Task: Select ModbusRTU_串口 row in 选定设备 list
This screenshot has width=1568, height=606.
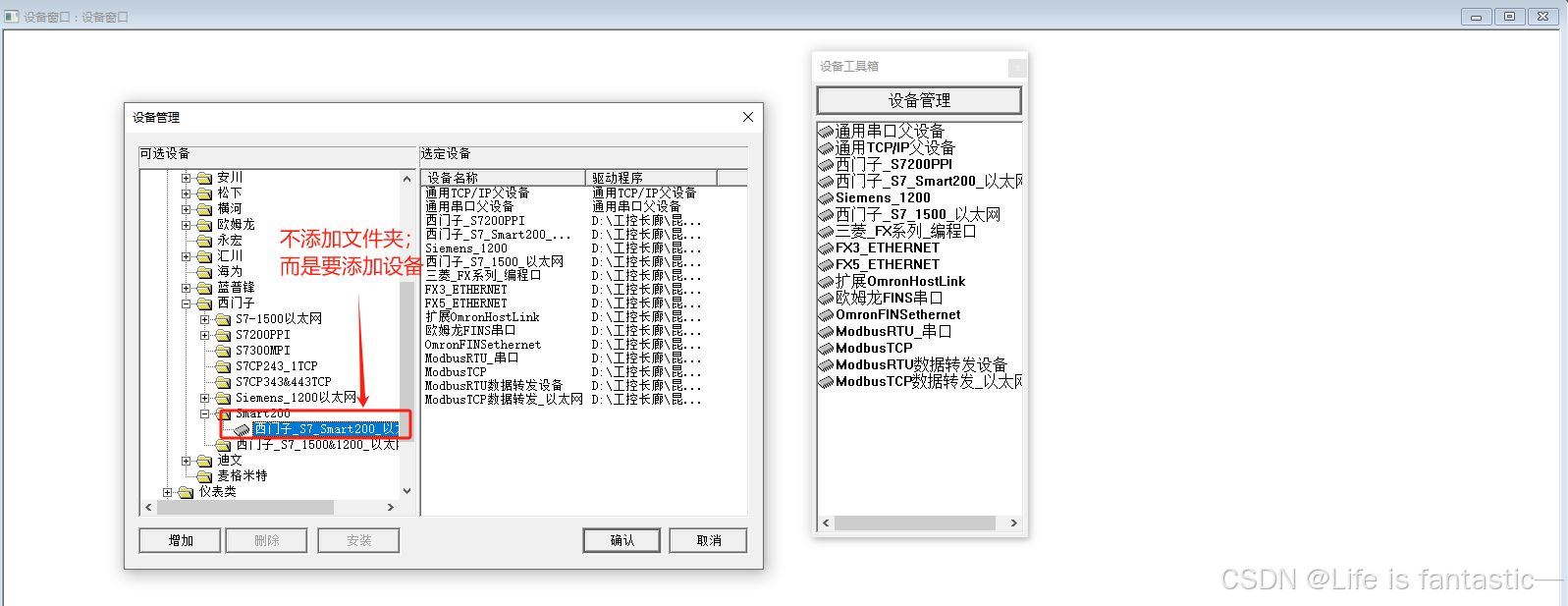Action: [x=584, y=358]
